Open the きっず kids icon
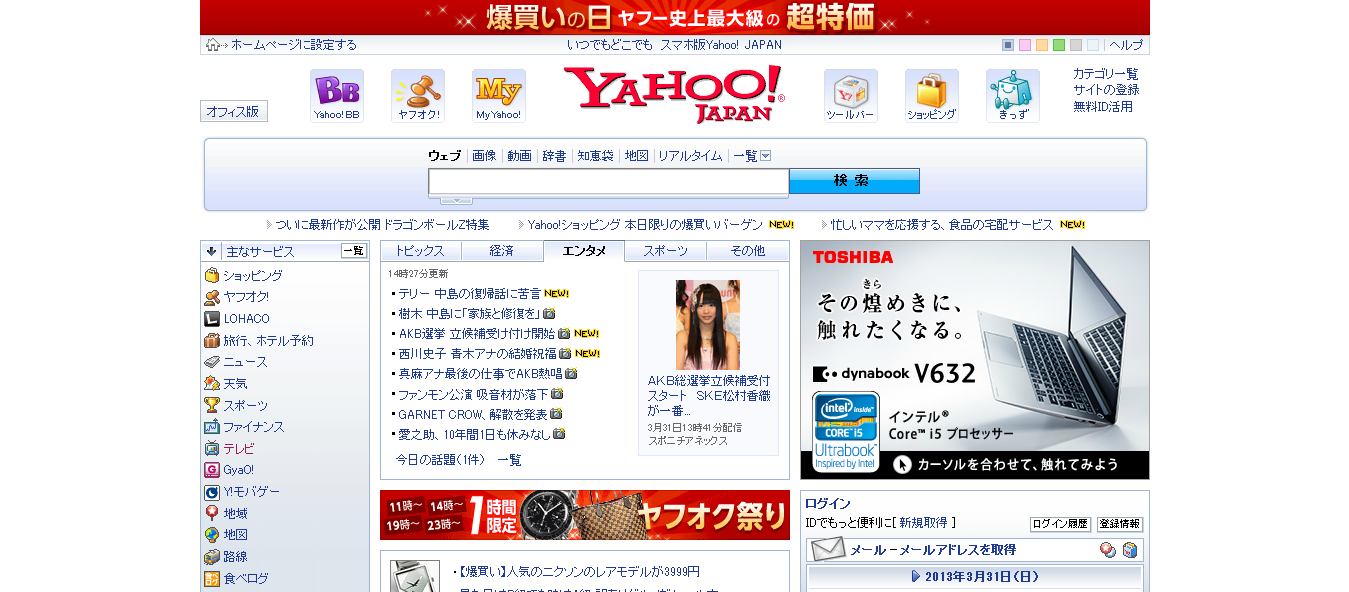The height and width of the screenshot is (592, 1349). (1013, 96)
